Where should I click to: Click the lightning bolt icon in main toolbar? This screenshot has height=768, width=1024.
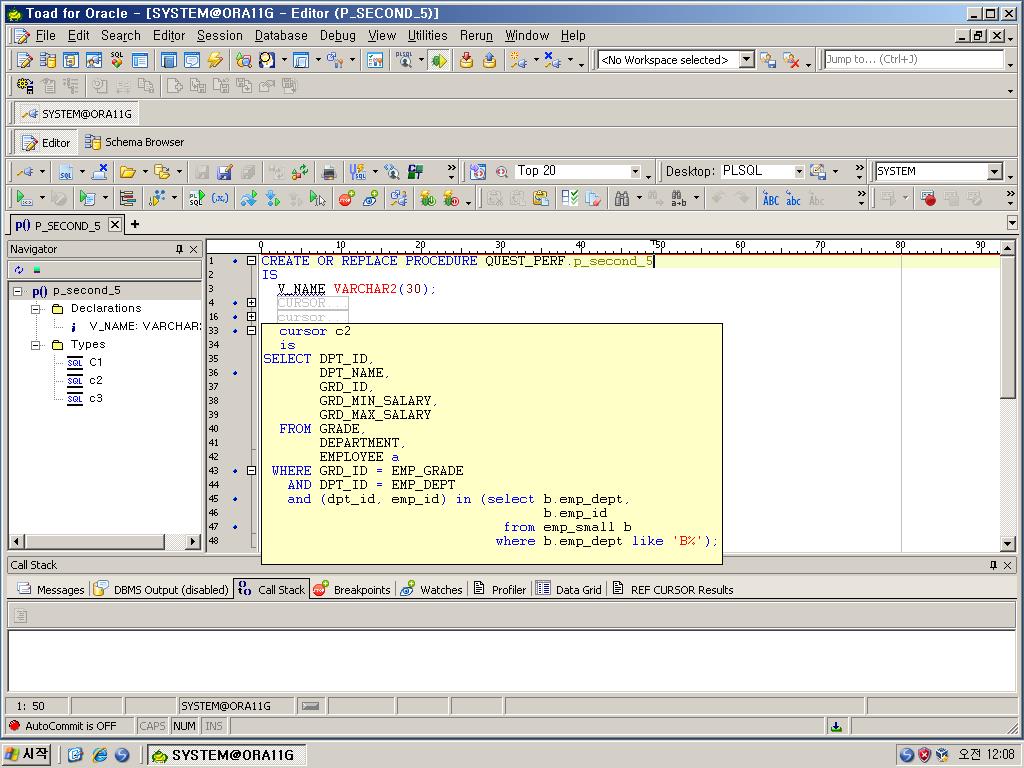(x=215, y=60)
